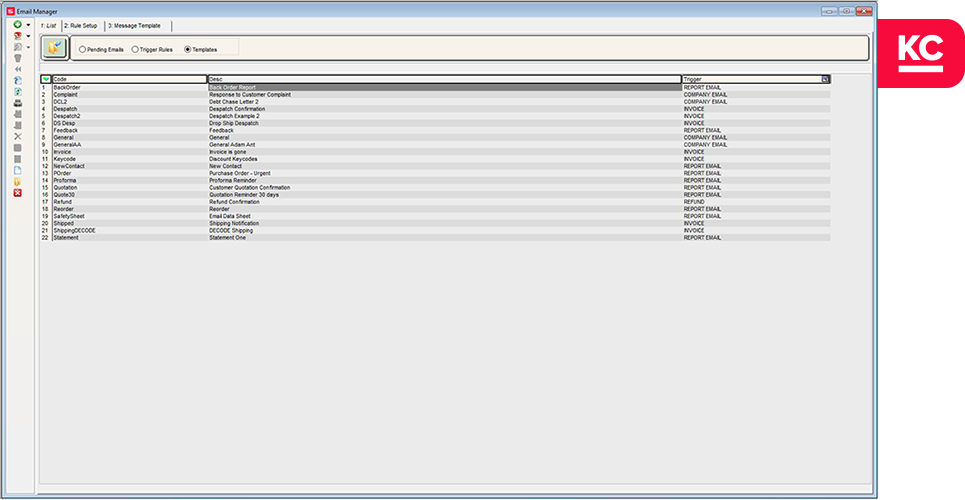The height and width of the screenshot is (500, 965).
Task: Click the small icon at Trigger column header end
Action: point(825,79)
